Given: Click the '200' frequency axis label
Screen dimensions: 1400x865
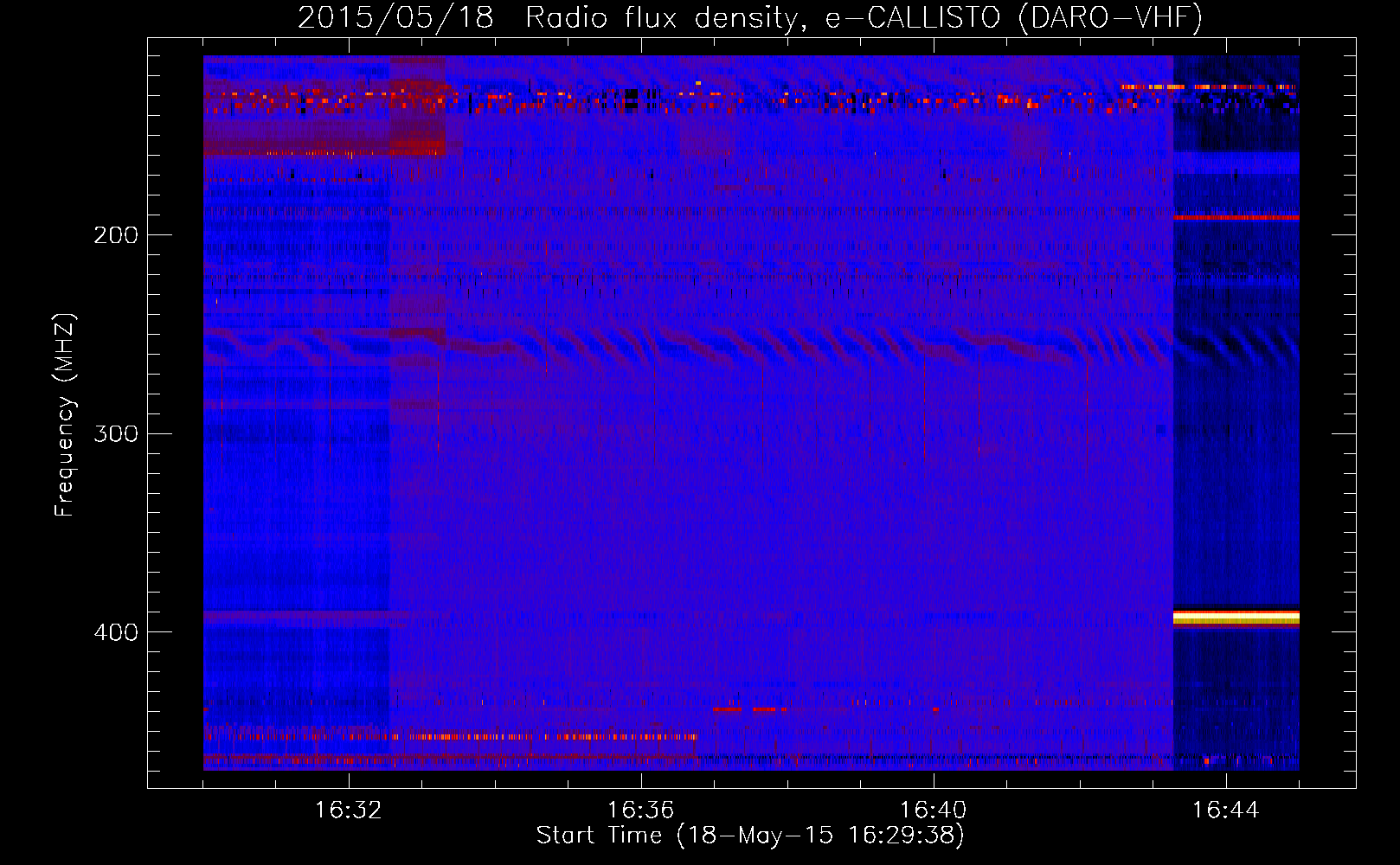Looking at the screenshot, I should point(116,235).
